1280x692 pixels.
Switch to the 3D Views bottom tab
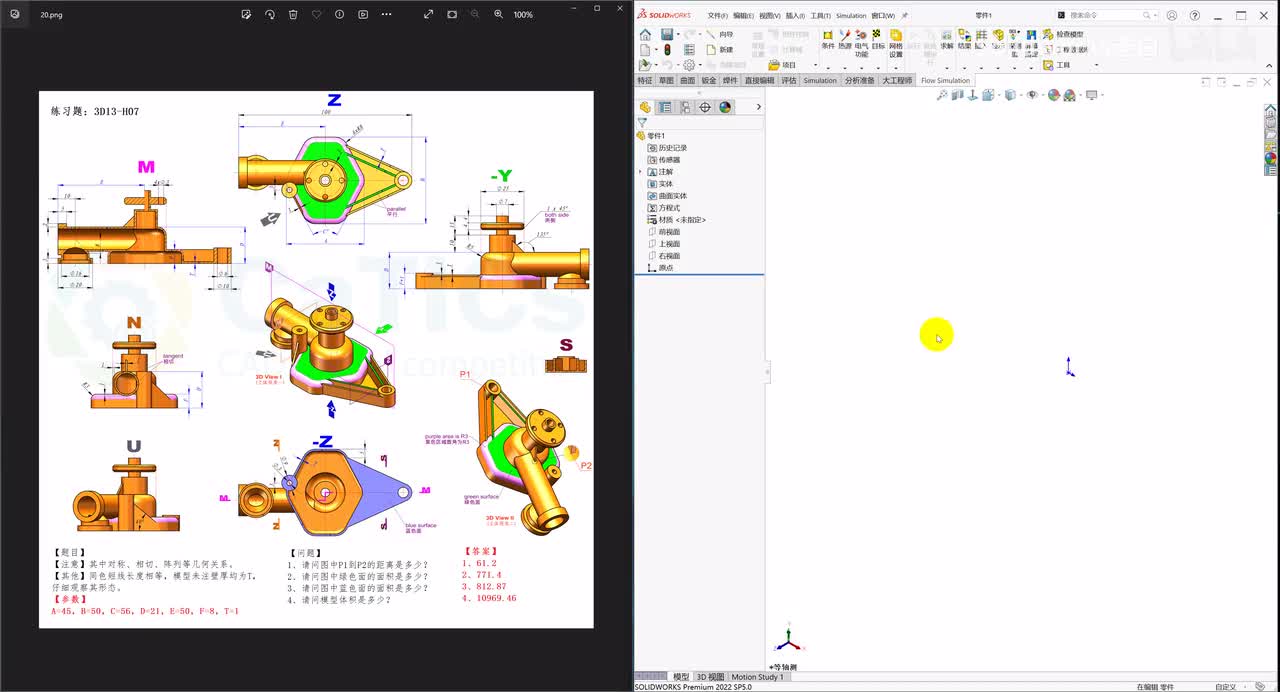(709, 677)
